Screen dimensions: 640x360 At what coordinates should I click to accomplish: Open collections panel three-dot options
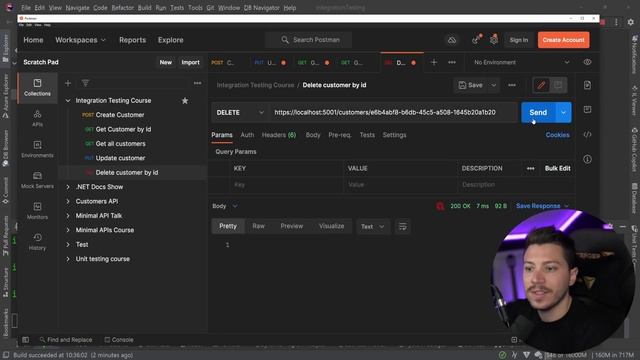(x=198, y=83)
